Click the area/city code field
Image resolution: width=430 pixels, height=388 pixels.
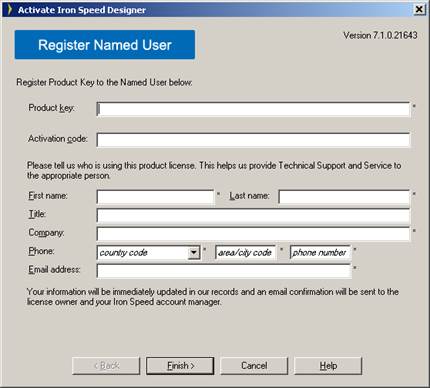245,253
